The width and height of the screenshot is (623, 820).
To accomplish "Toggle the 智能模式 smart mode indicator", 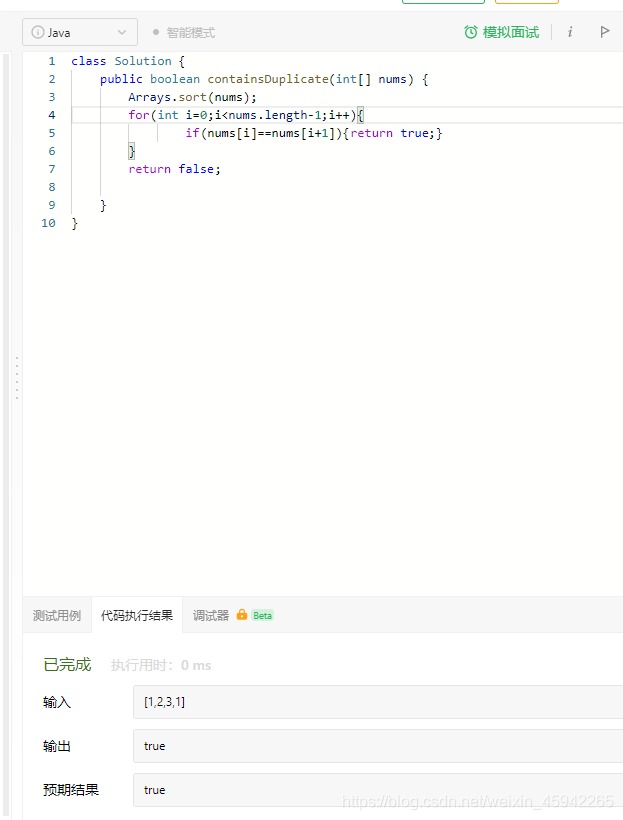I will 184,33.
